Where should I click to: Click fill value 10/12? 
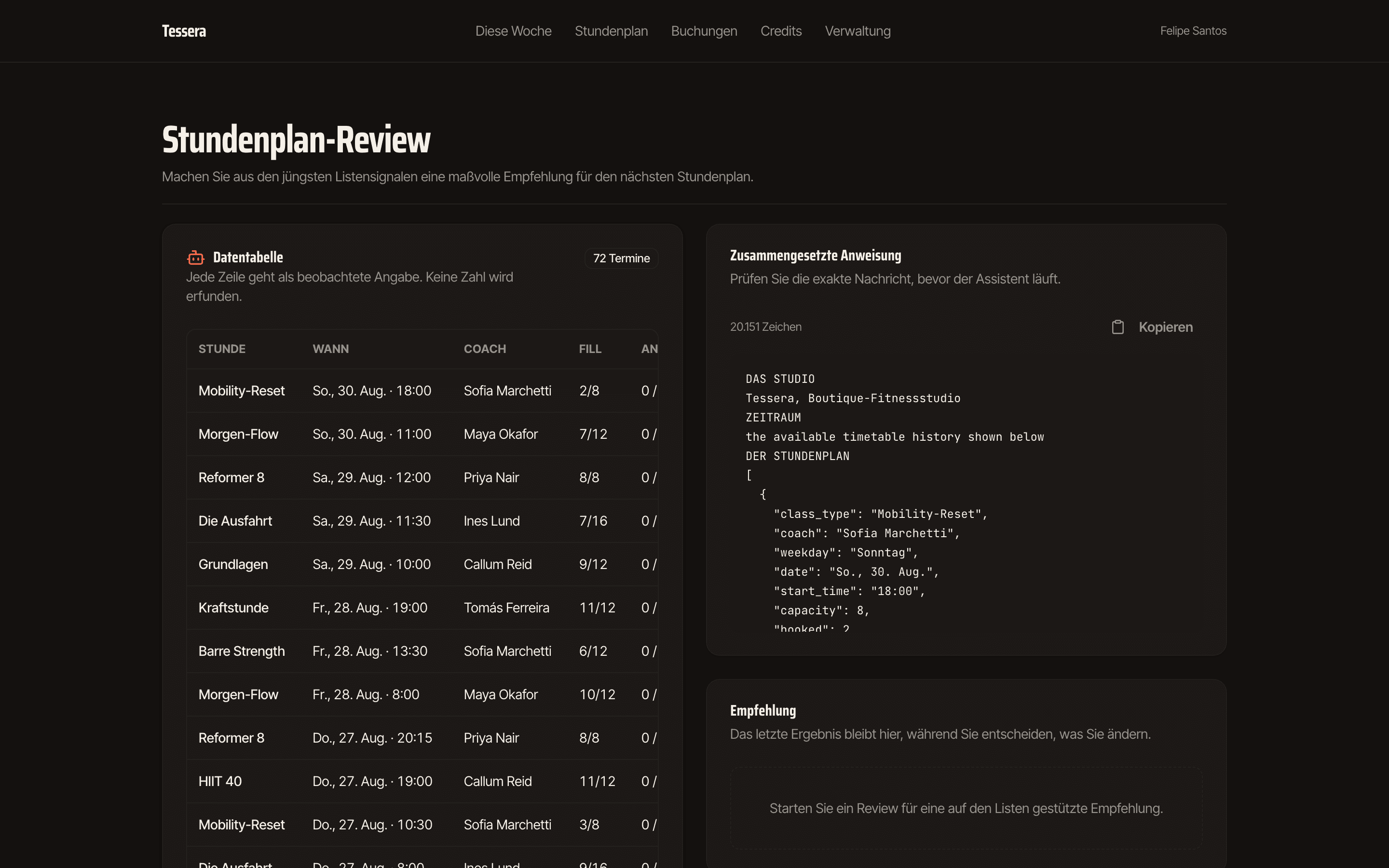pos(597,694)
